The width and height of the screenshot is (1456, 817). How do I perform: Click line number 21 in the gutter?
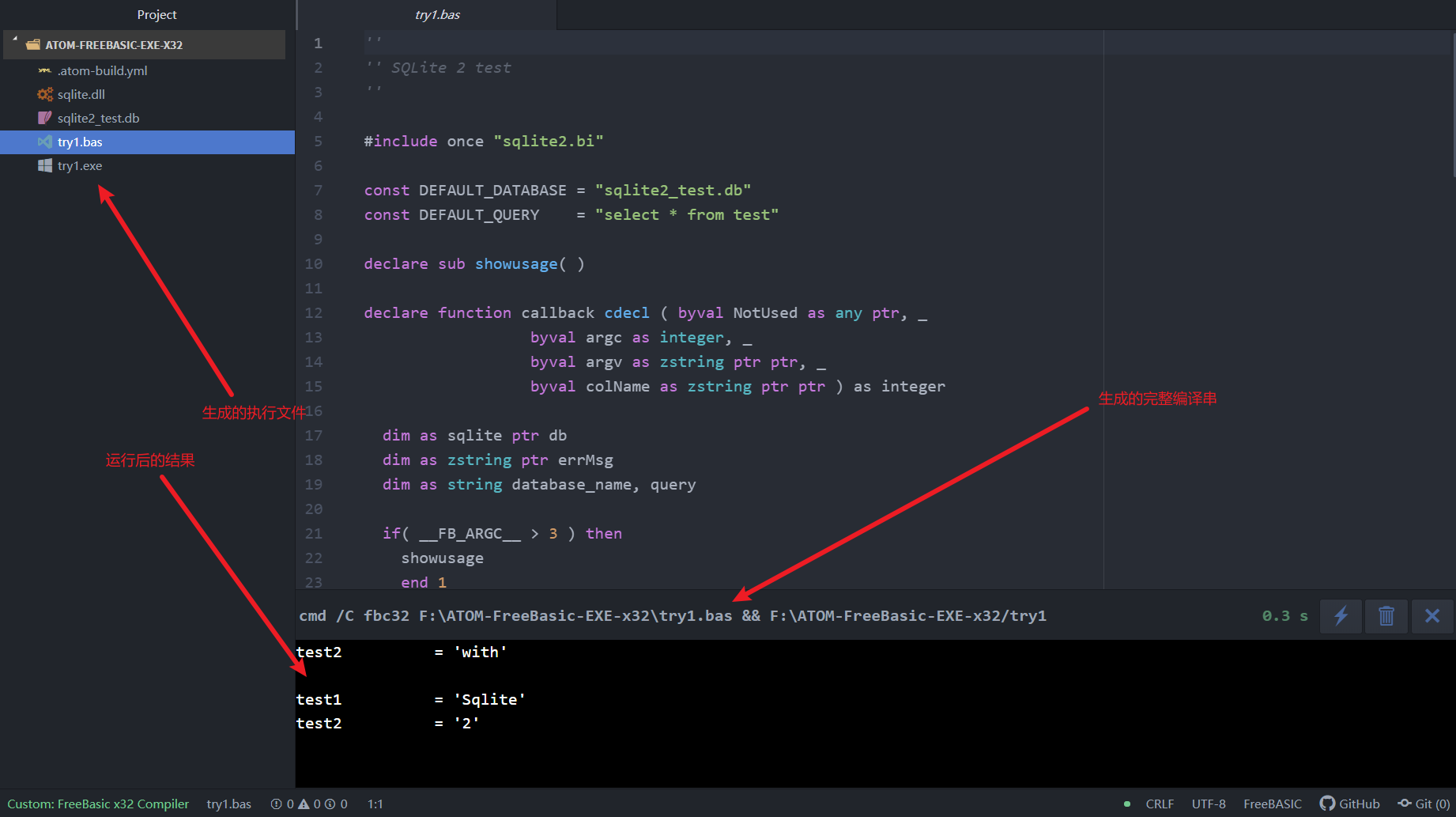314,534
